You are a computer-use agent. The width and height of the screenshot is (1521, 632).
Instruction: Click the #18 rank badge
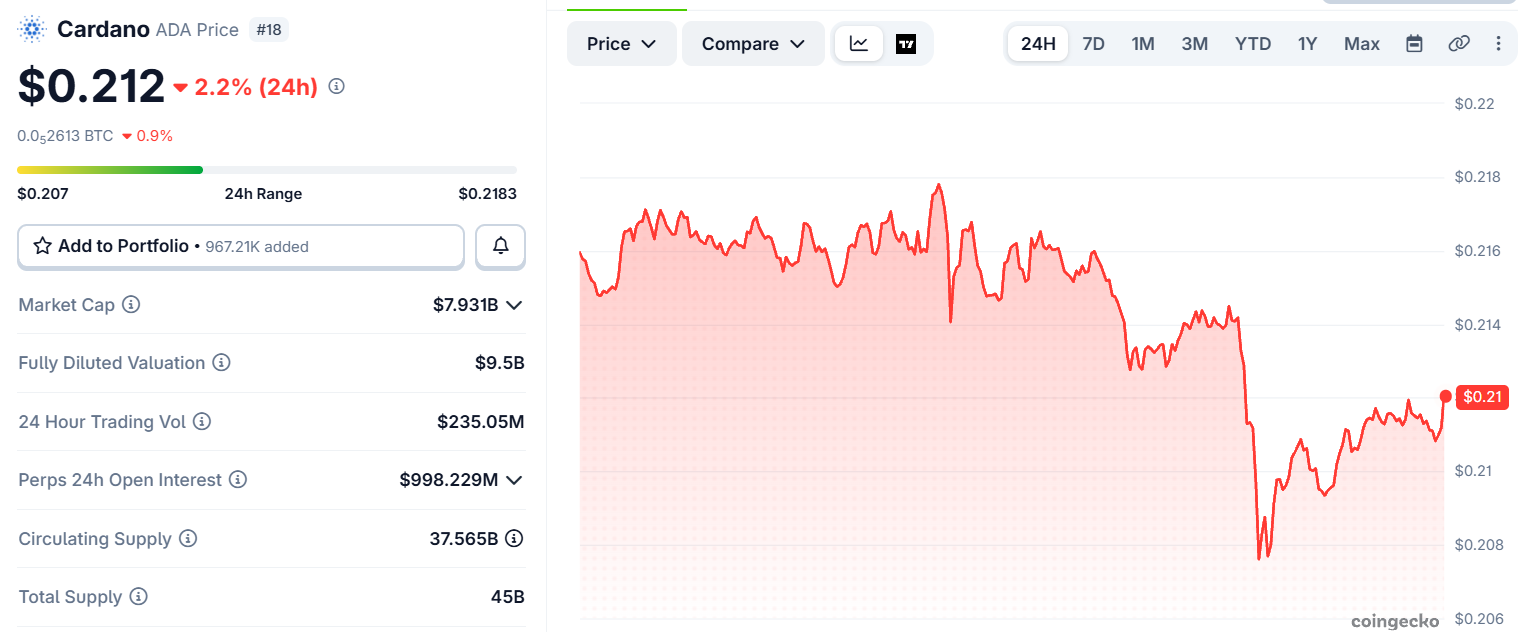tap(269, 30)
